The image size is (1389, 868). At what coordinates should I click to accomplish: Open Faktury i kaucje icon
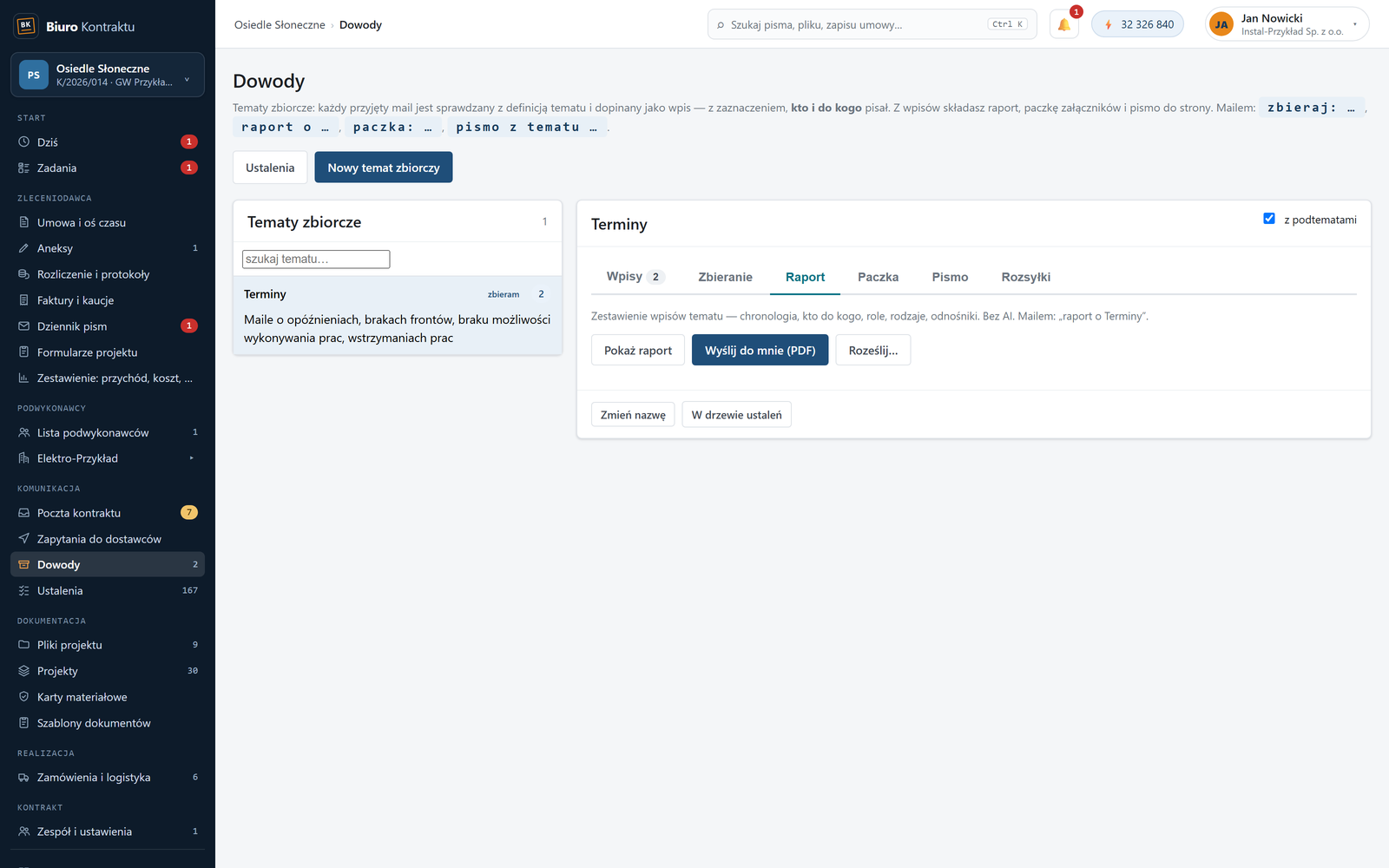coord(23,300)
